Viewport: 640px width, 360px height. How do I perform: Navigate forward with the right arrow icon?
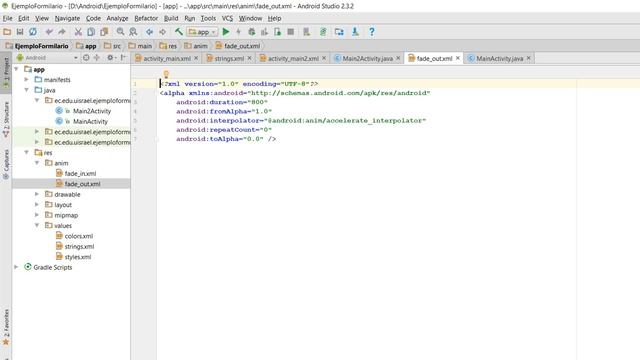[x=162, y=32]
